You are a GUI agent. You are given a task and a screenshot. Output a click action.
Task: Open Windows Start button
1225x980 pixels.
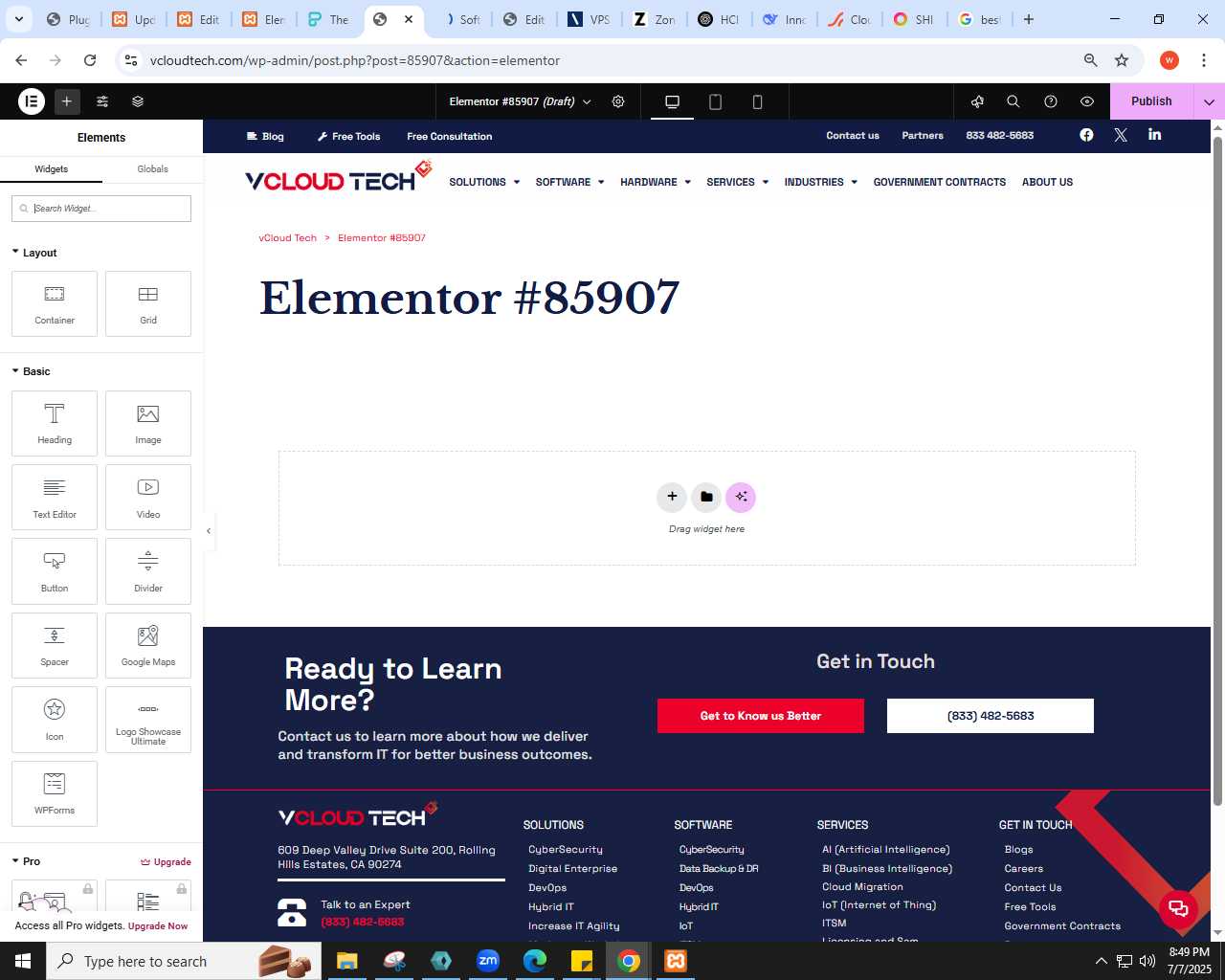[x=23, y=961]
